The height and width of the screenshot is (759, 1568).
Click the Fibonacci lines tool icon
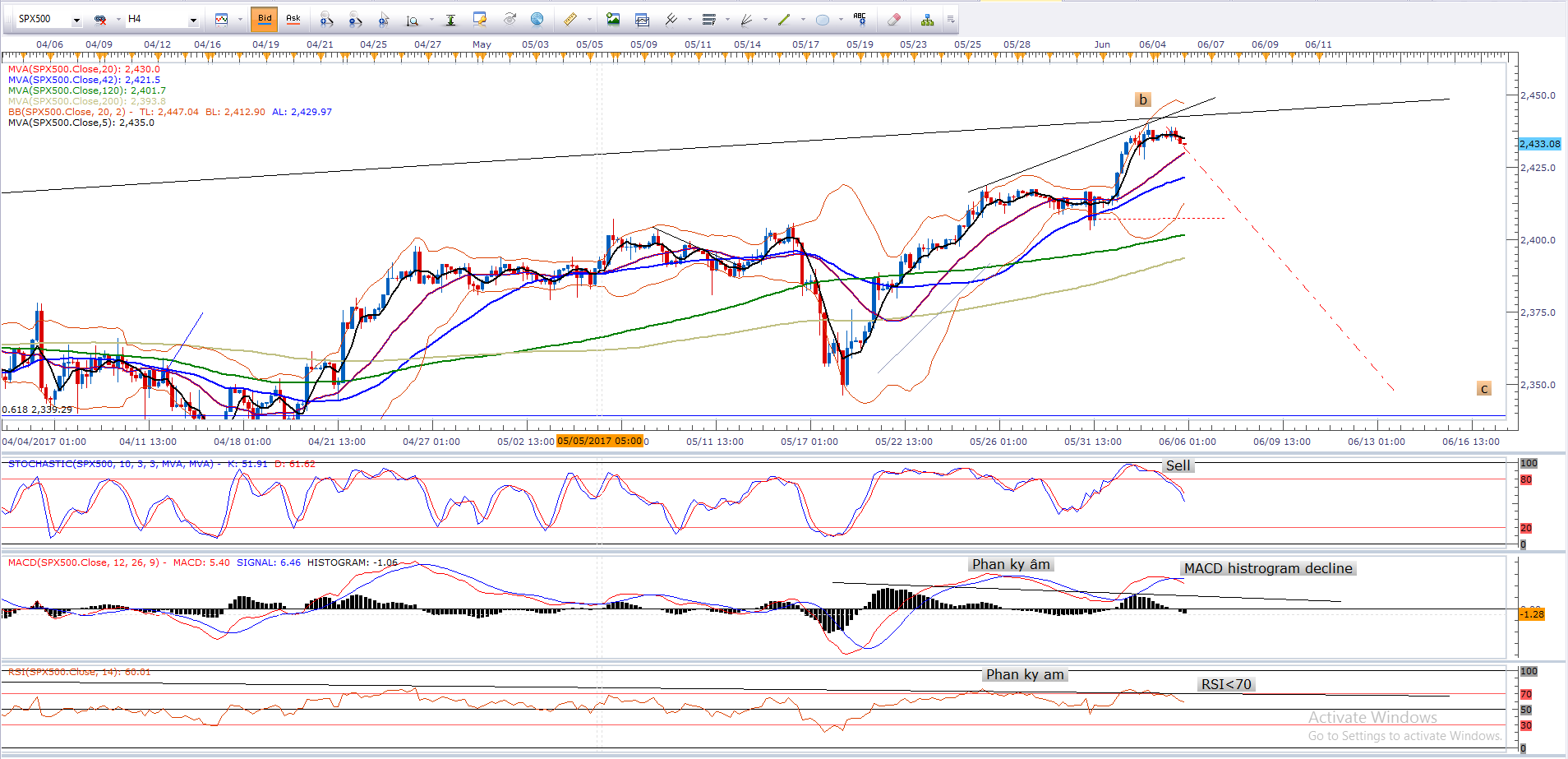tap(709, 20)
